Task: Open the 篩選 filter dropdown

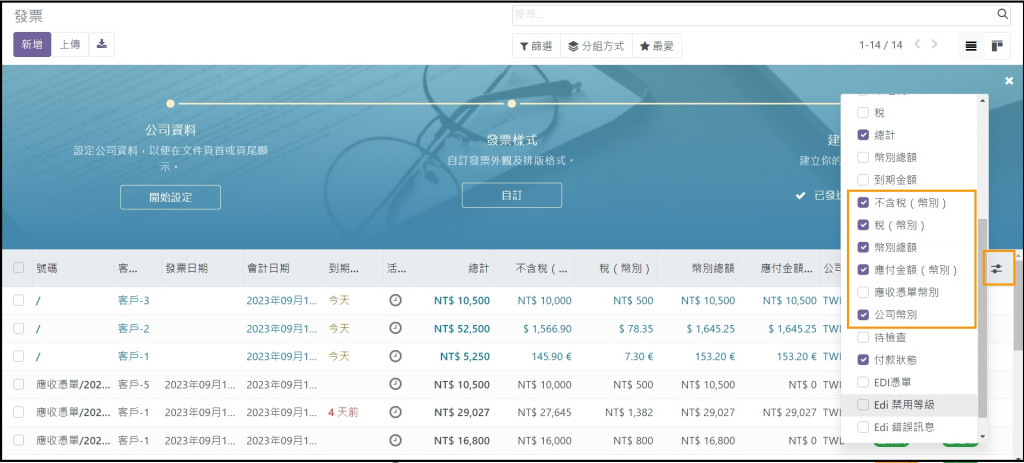Action: [536, 46]
